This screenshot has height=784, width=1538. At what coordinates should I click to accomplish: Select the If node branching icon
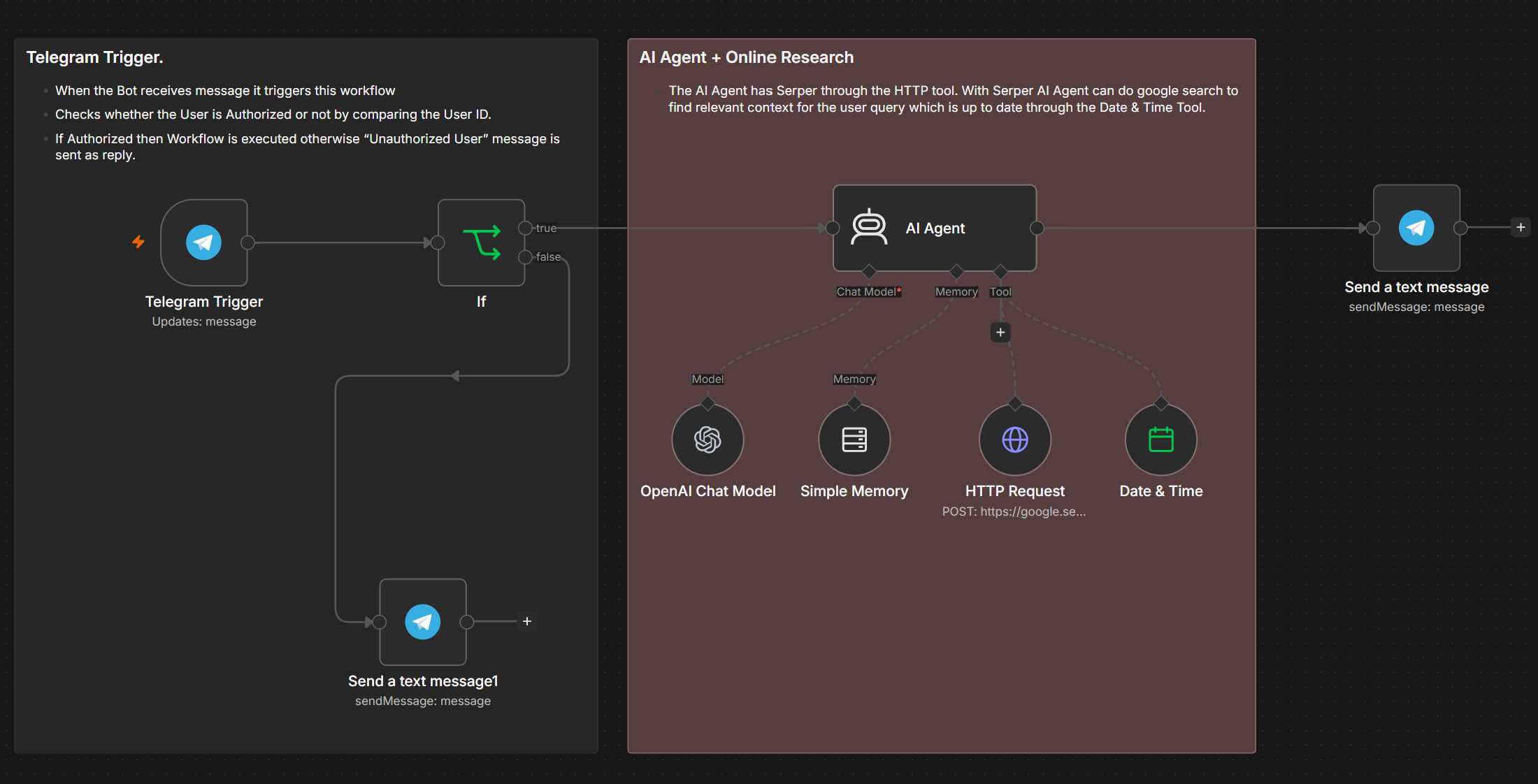[x=482, y=242]
